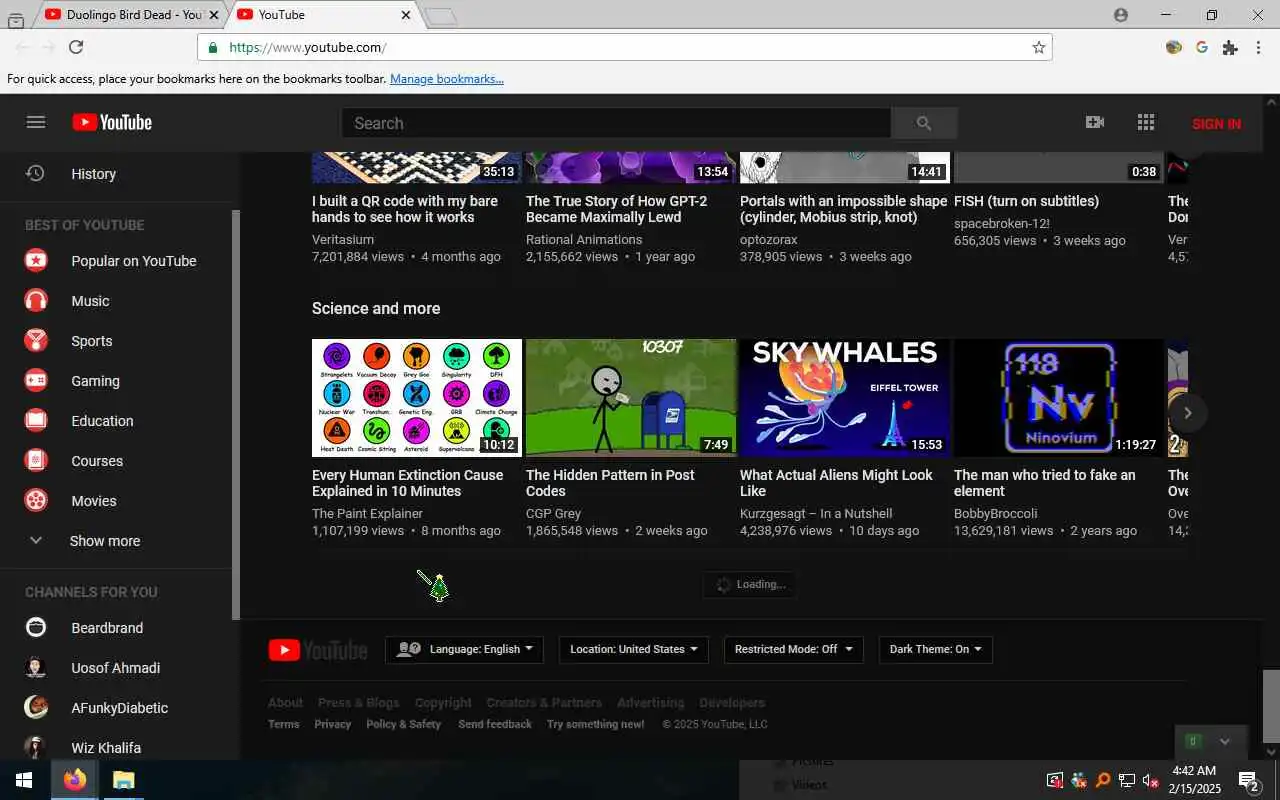Click the search magnifier button

[x=924, y=123]
